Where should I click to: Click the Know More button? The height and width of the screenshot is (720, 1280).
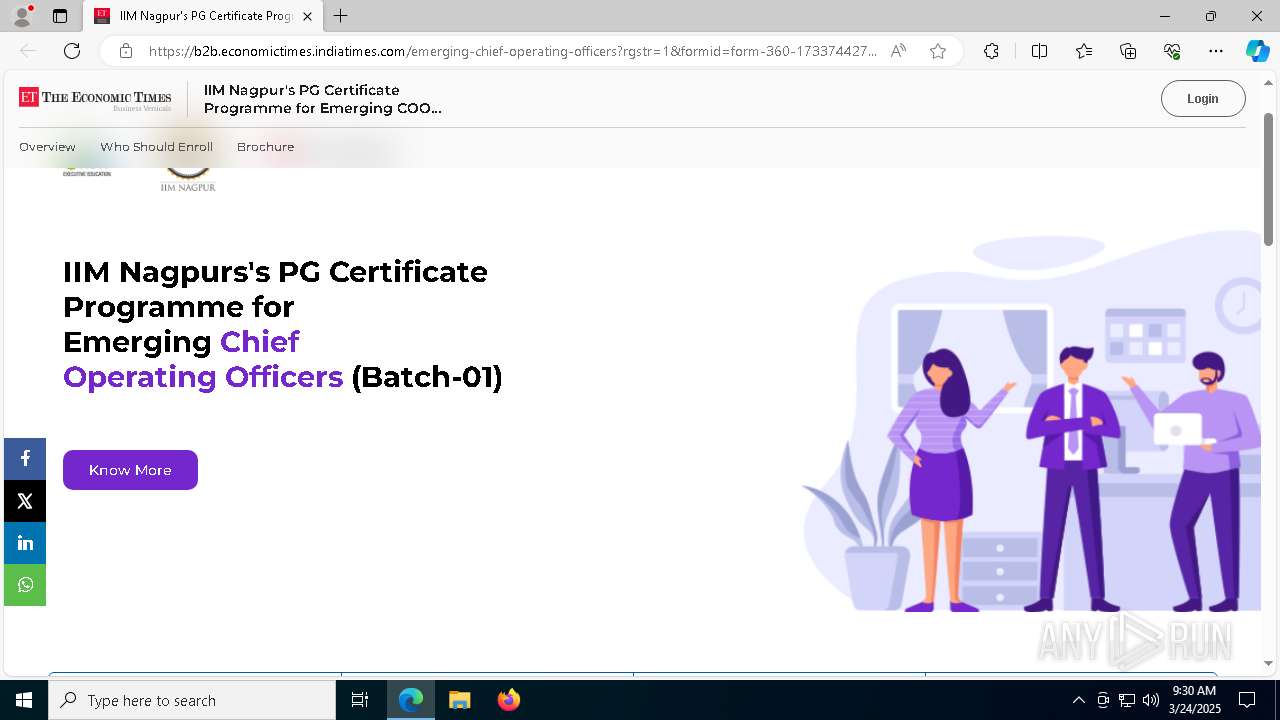(130, 470)
